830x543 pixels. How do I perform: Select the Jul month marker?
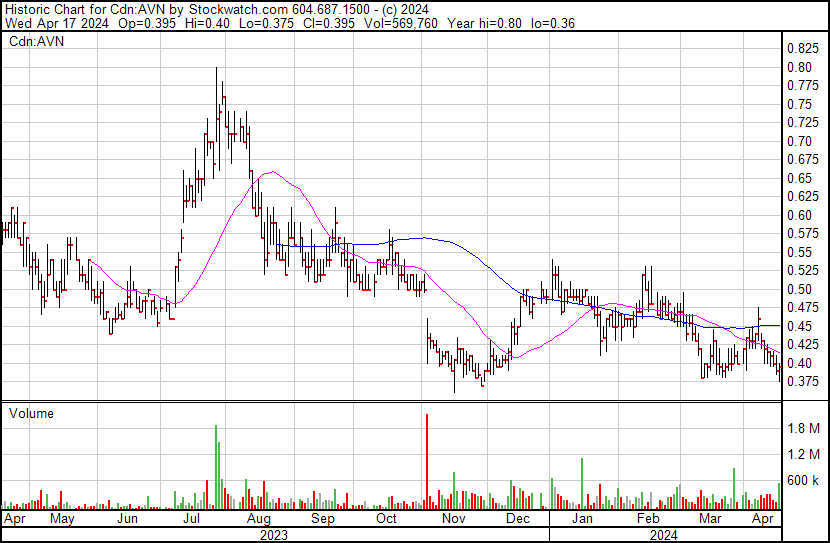191,520
